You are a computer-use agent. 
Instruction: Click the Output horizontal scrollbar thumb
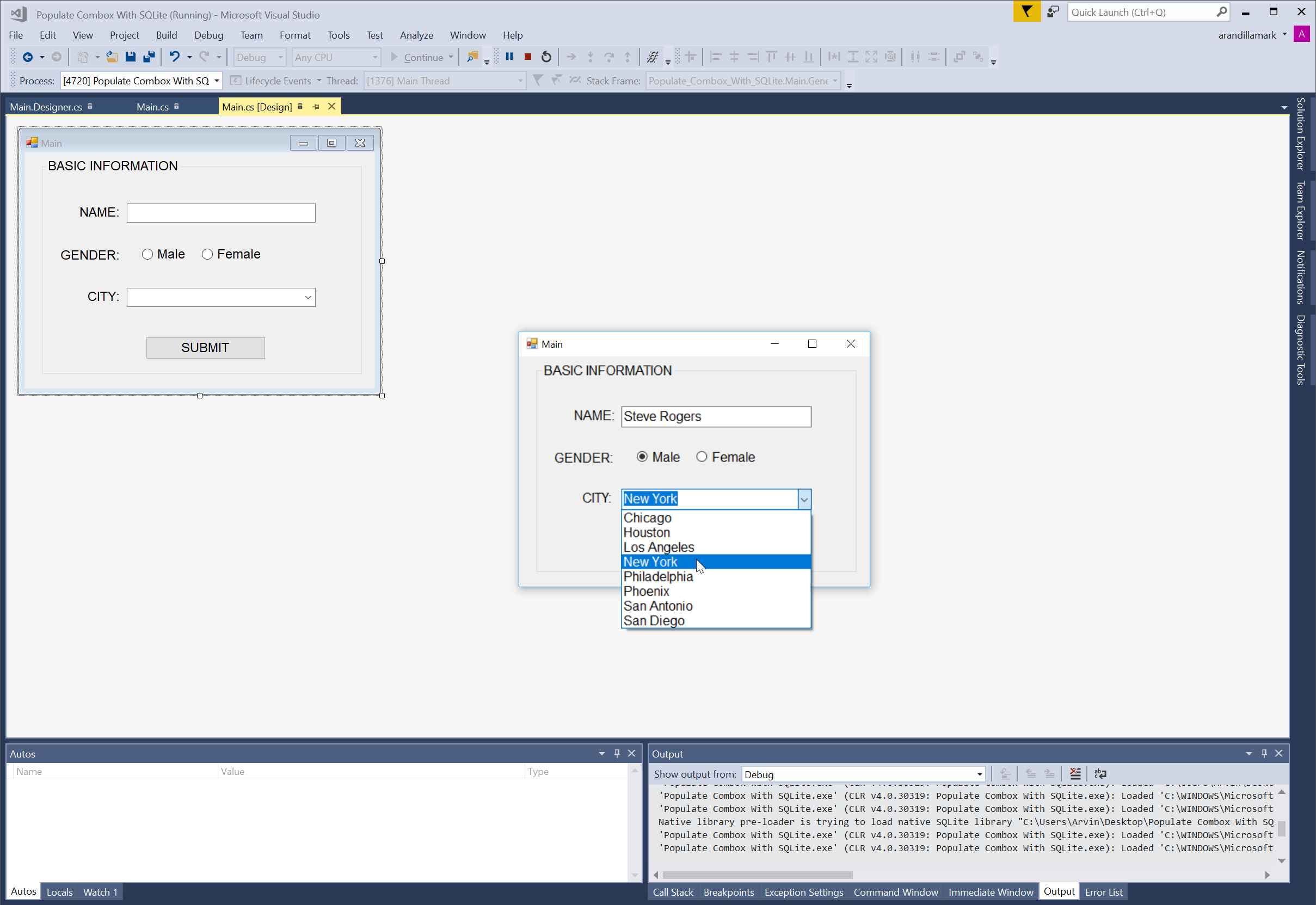[x=758, y=875]
